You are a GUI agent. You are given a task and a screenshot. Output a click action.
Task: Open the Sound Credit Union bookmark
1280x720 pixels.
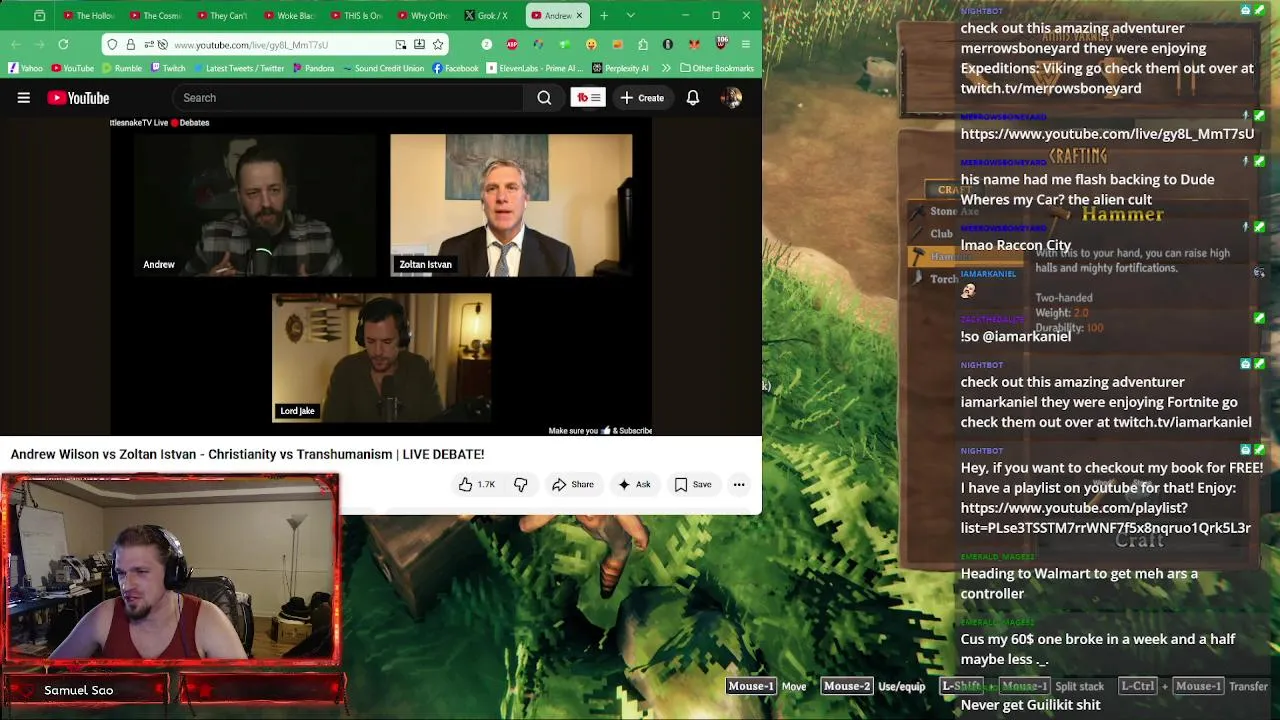pos(383,68)
